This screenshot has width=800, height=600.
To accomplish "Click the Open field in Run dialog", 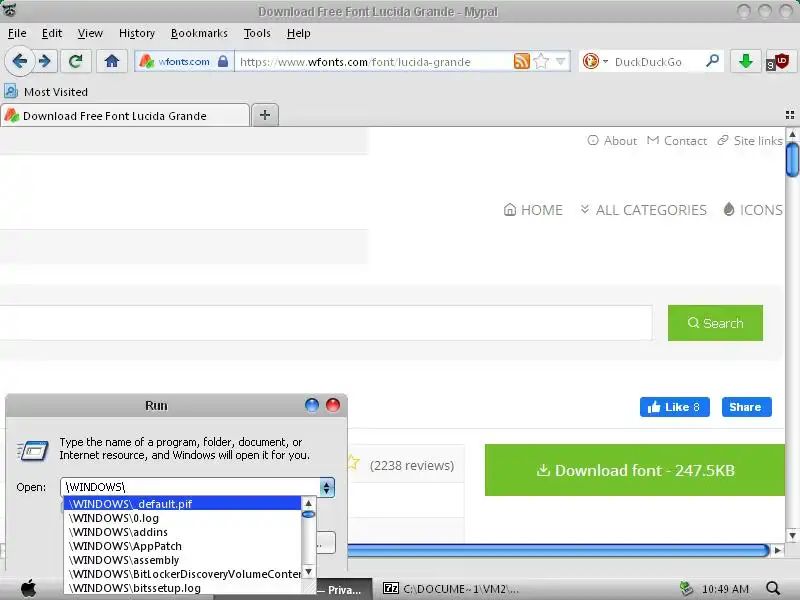I will click(191, 487).
